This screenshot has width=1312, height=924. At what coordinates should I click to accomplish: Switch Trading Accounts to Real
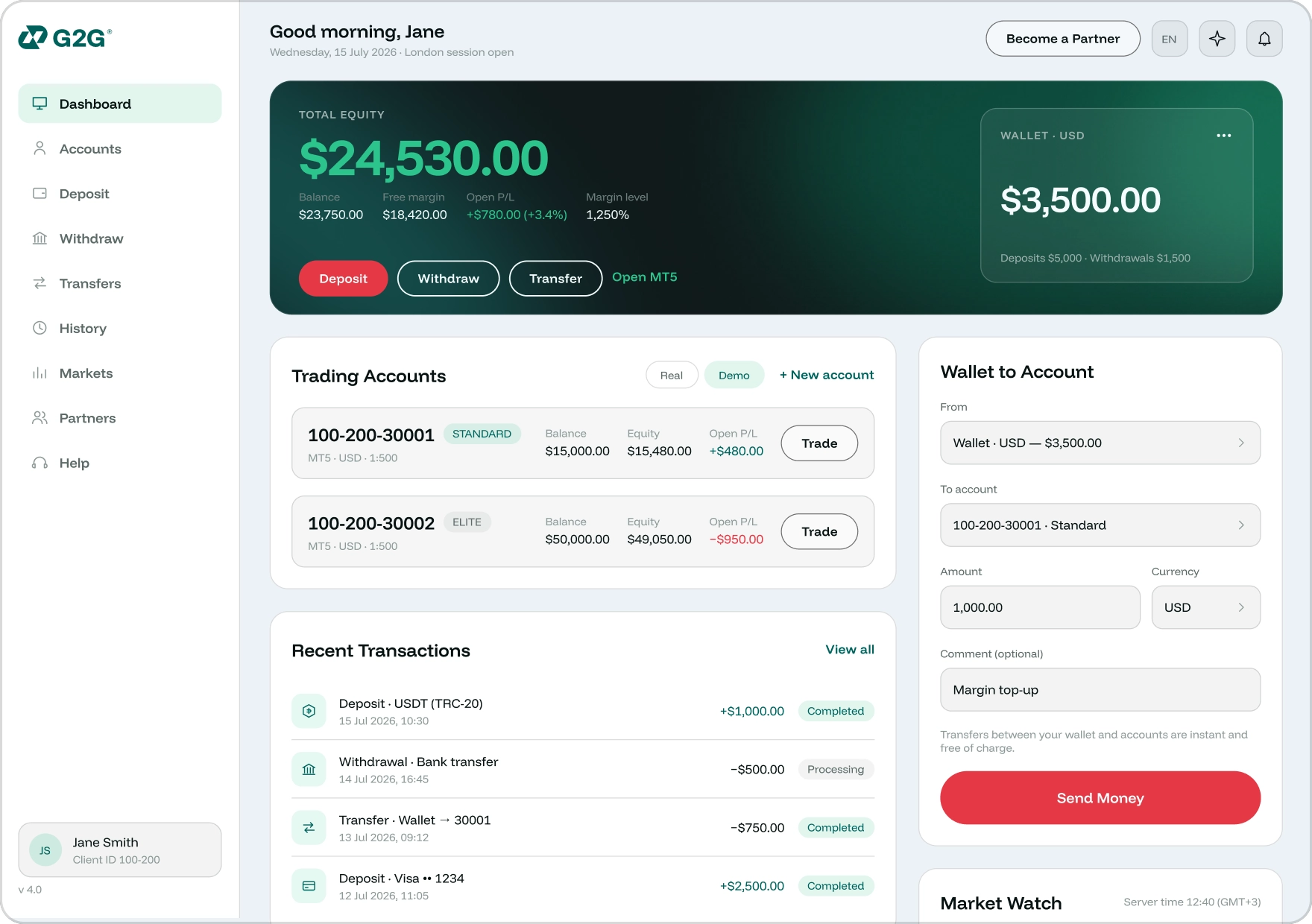[672, 375]
